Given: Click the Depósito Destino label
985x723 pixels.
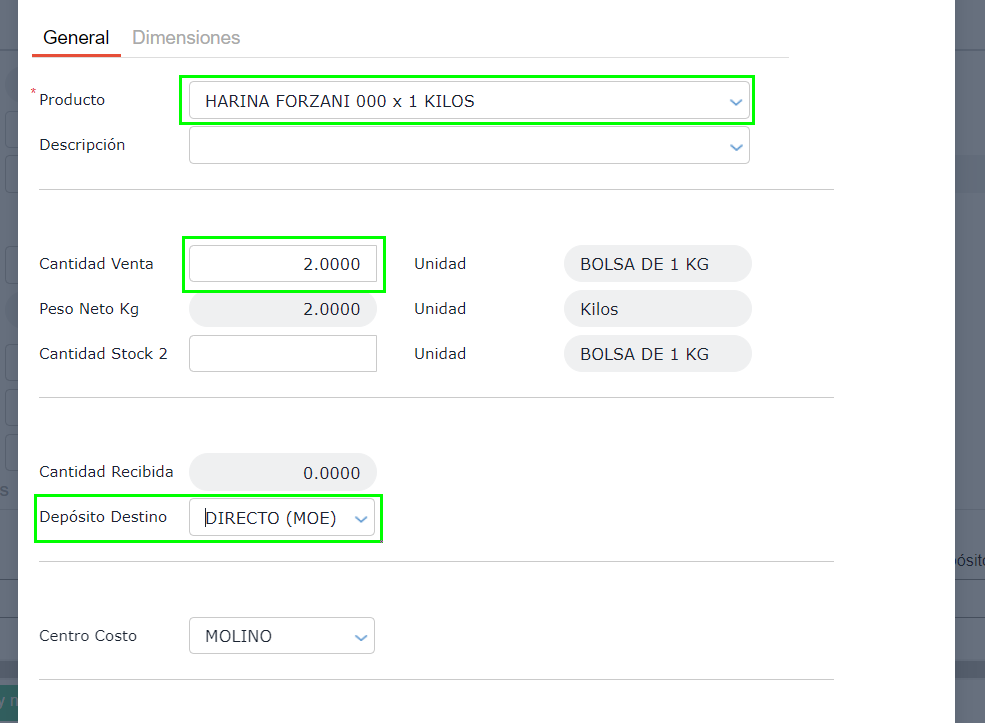Looking at the screenshot, I should 103,517.
